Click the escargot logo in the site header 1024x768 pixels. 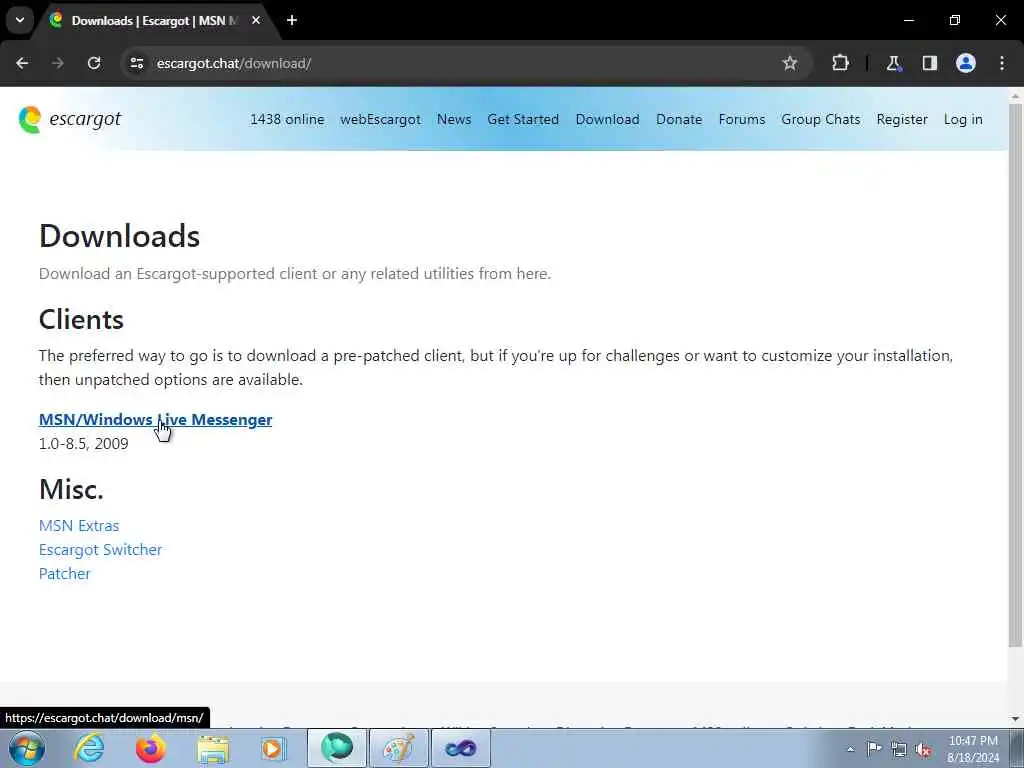70,120
